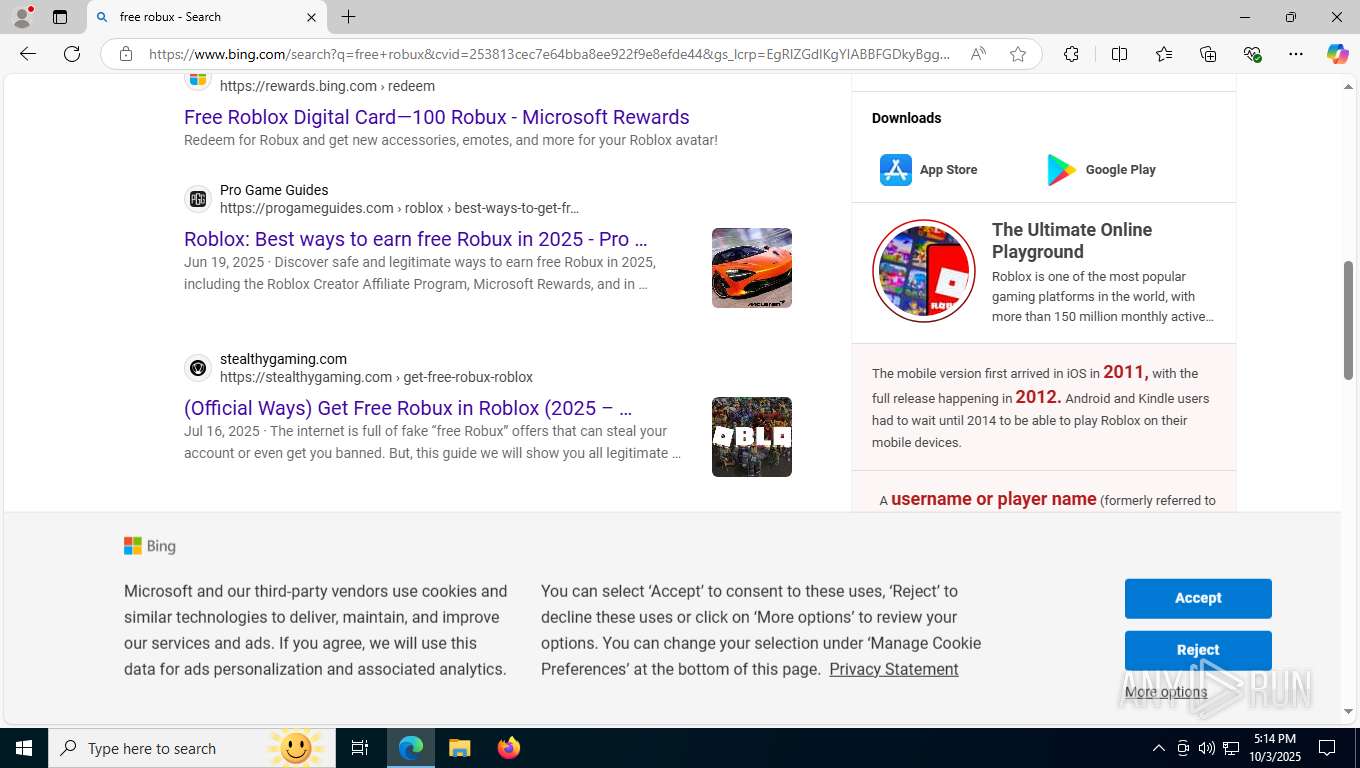Open the profile avatar icon
This screenshot has width=1360, height=768.
[22, 17]
